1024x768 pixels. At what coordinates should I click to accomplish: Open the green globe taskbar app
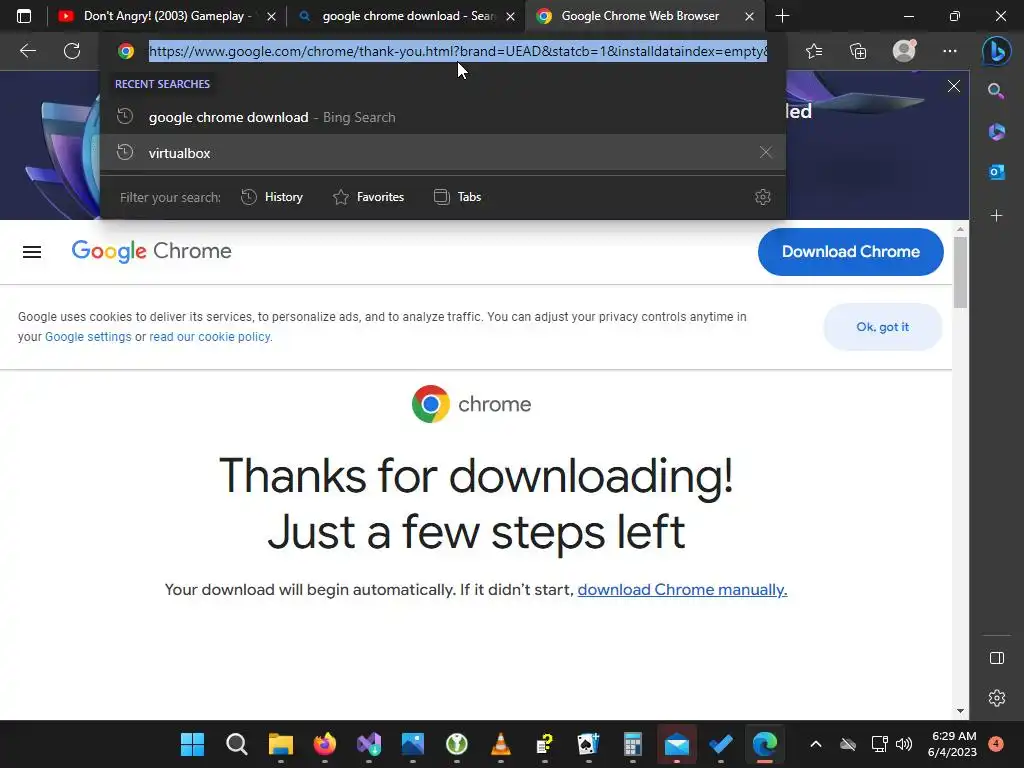(x=456, y=744)
